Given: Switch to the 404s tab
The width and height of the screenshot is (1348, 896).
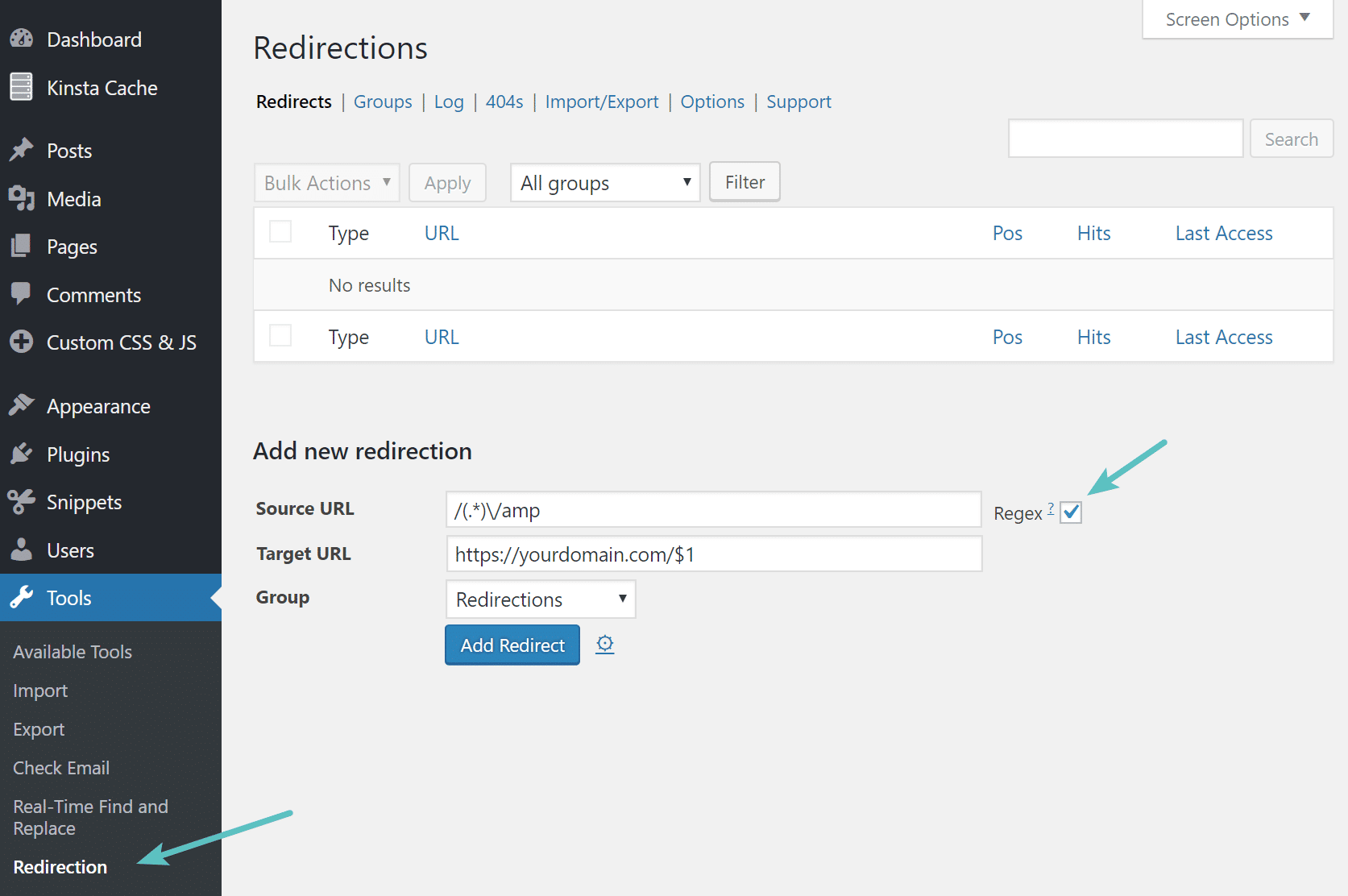Looking at the screenshot, I should point(504,102).
